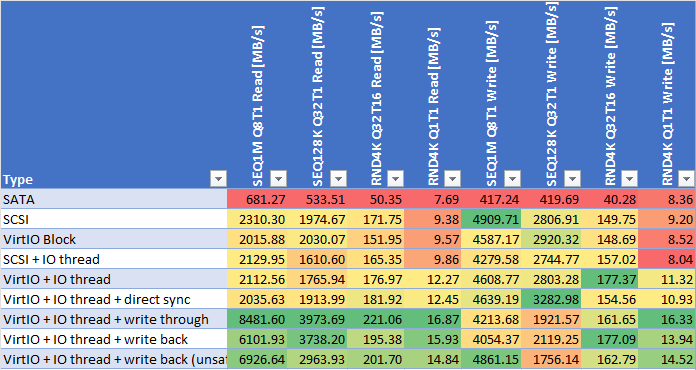Click cell with value 6101.93

(x=257, y=339)
